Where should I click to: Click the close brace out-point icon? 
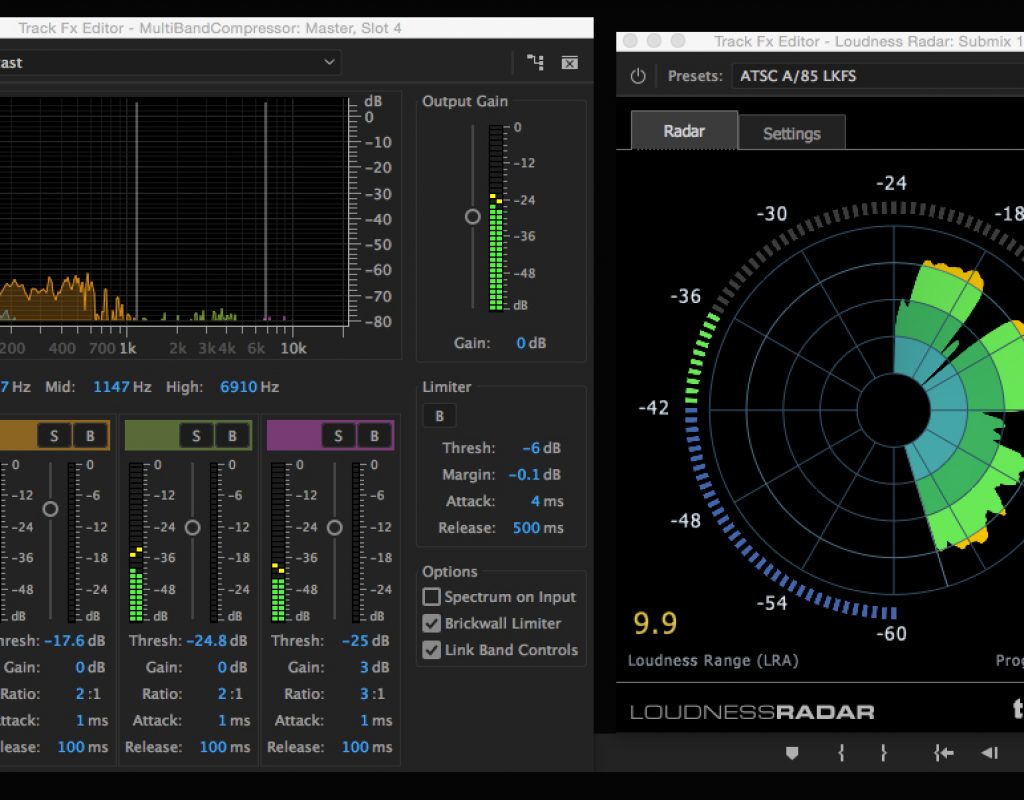(883, 754)
